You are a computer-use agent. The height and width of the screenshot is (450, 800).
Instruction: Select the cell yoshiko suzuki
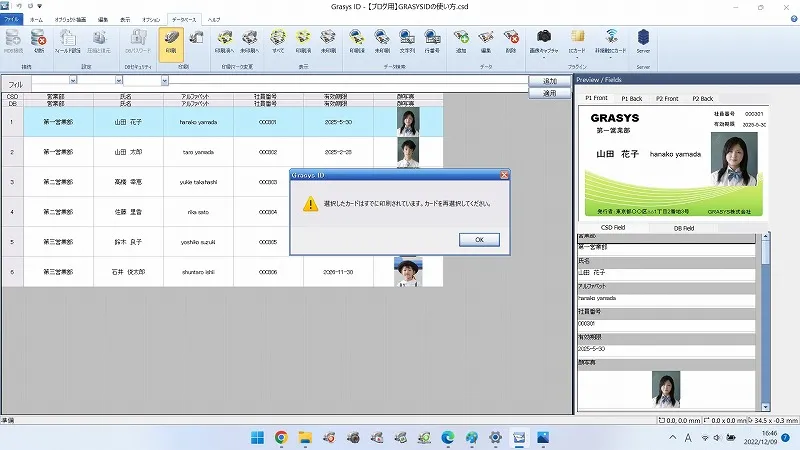(198, 242)
